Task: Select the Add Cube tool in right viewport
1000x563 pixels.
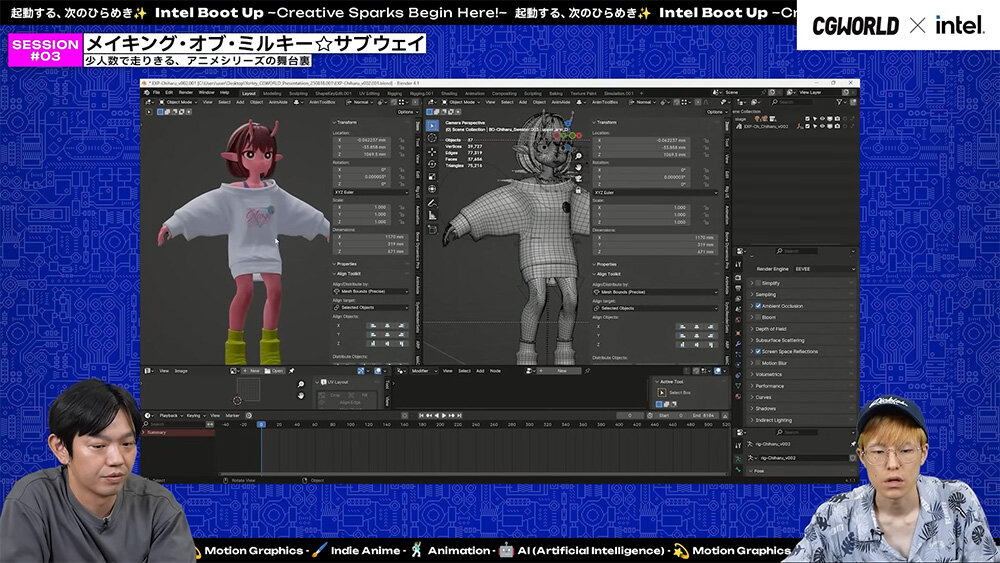Action: (432, 229)
